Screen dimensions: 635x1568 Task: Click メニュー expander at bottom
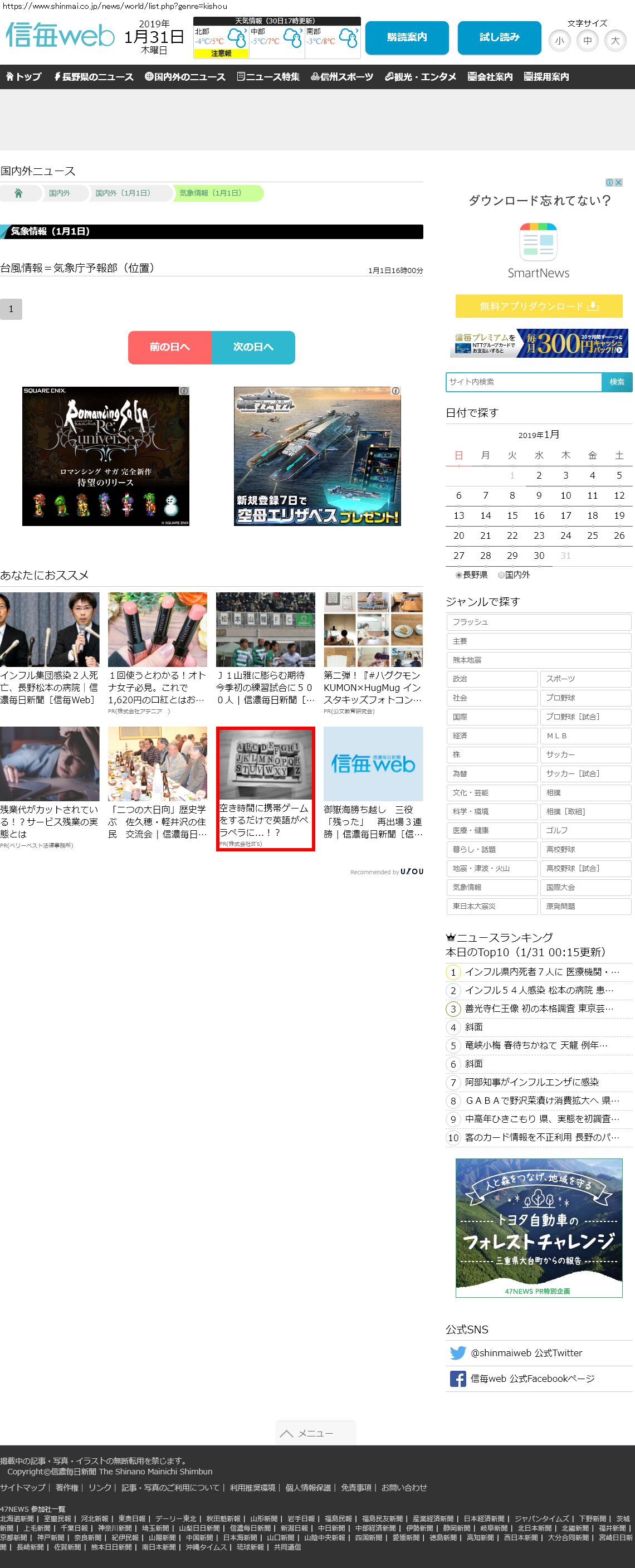(315, 1434)
